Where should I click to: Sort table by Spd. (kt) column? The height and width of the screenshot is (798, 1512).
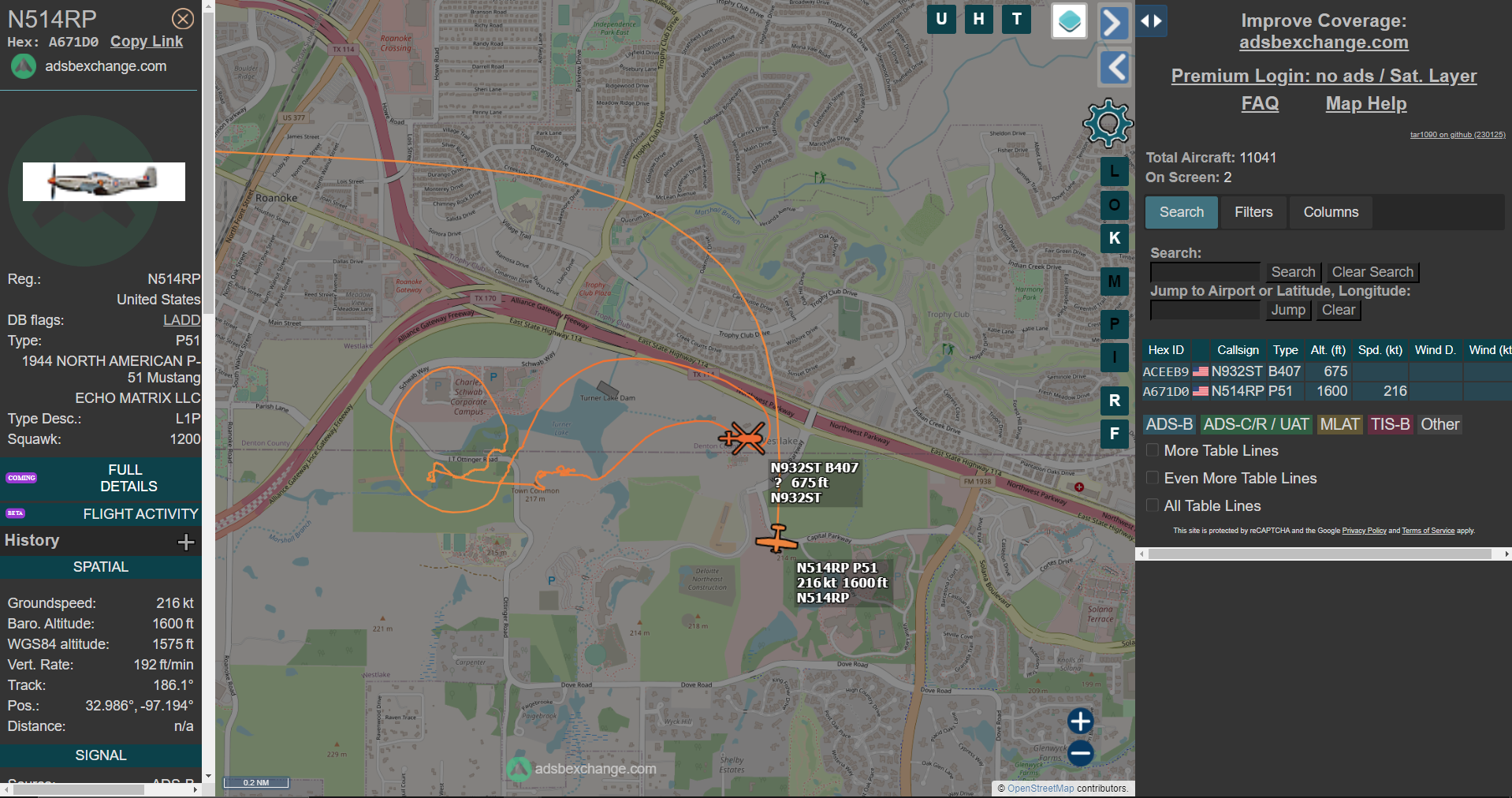coord(1380,350)
